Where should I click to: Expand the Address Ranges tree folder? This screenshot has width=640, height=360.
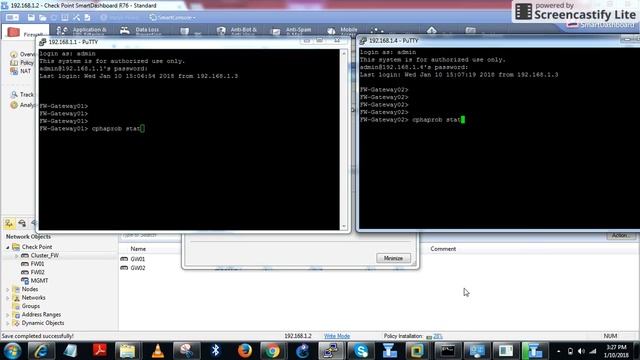[x=7, y=315]
